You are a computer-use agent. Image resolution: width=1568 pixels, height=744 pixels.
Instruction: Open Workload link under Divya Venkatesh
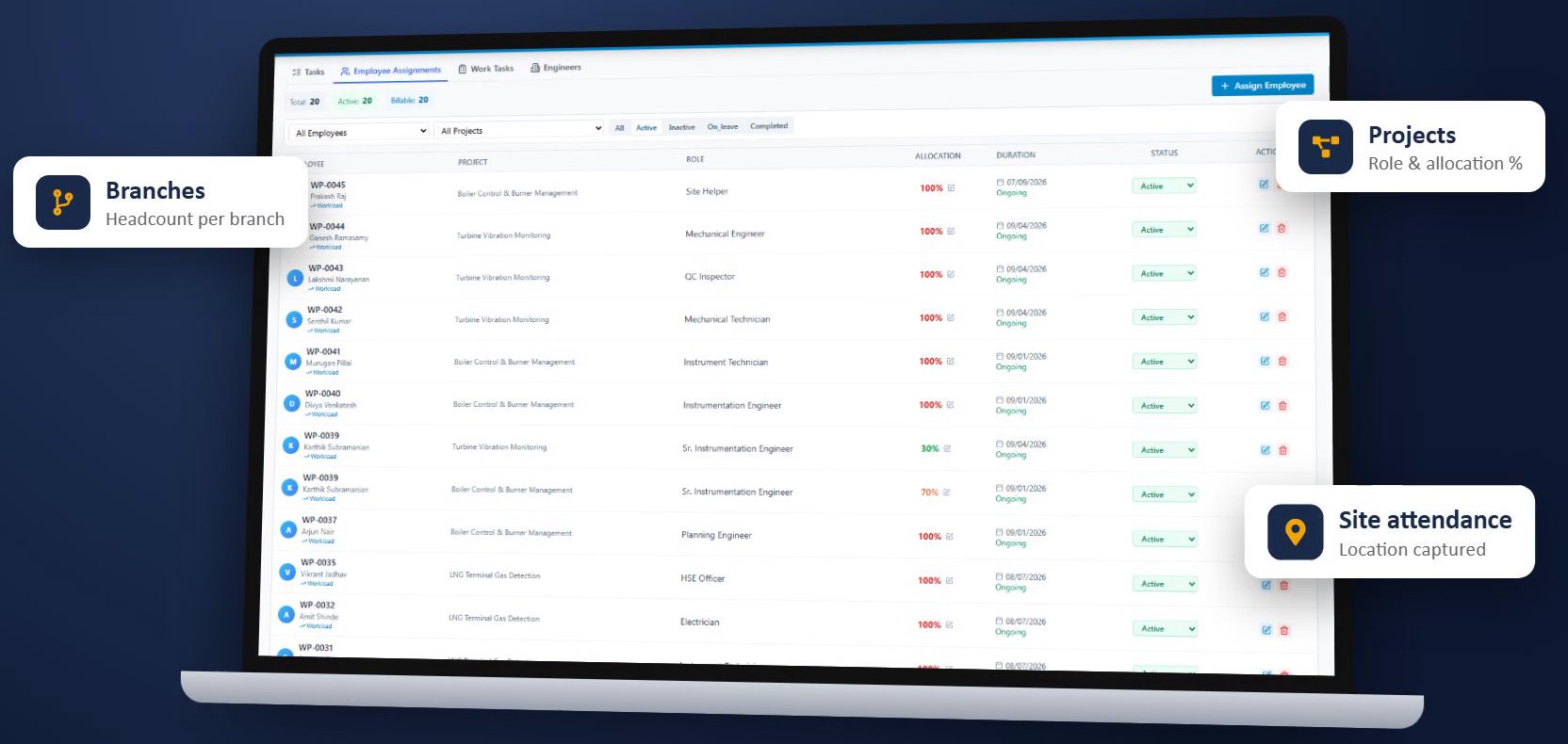tap(321, 414)
